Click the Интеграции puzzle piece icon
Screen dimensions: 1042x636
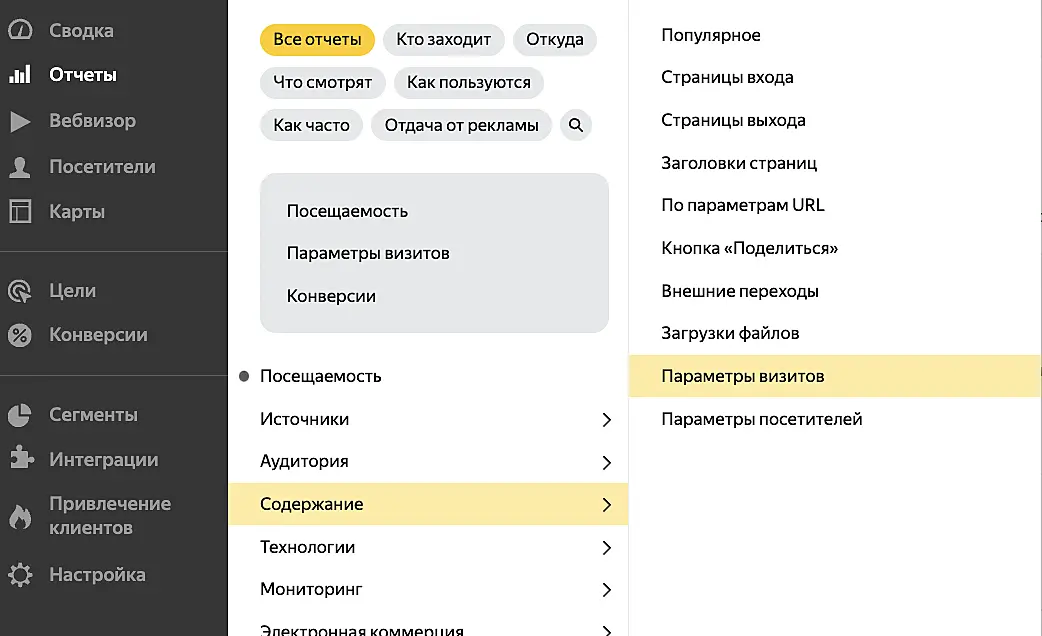coord(20,460)
